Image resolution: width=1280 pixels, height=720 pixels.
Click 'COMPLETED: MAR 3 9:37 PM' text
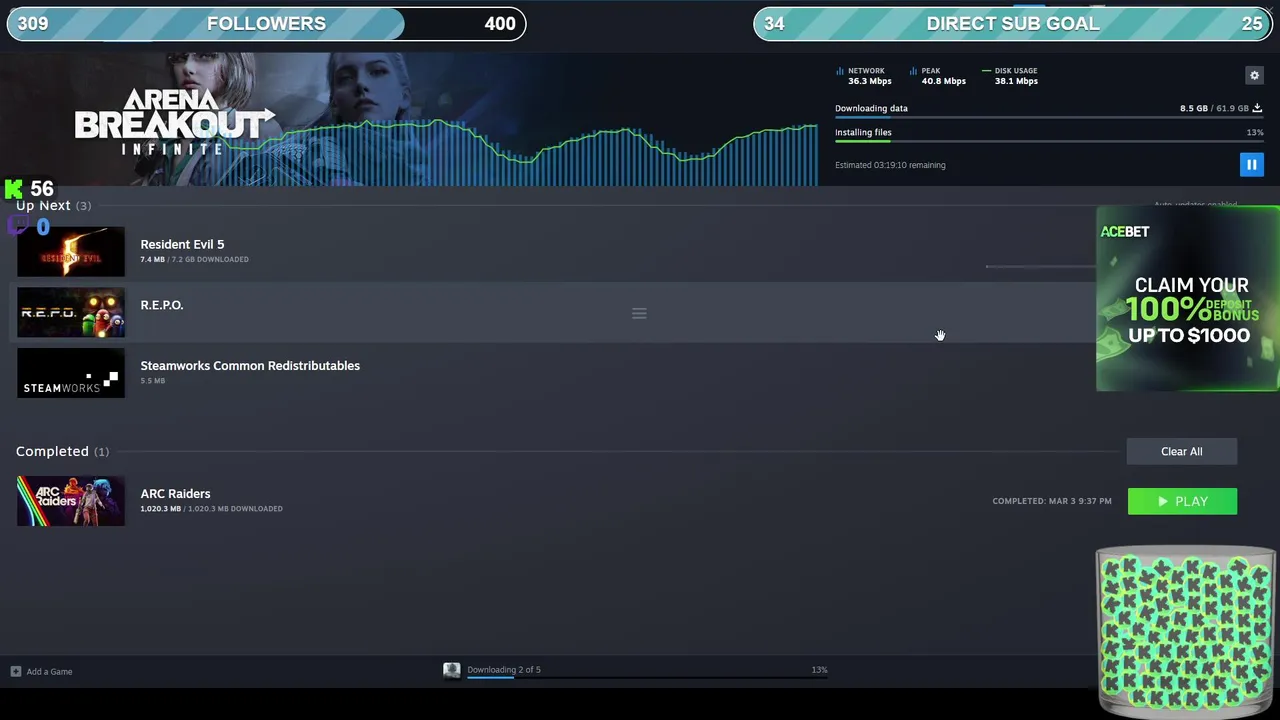click(1052, 501)
